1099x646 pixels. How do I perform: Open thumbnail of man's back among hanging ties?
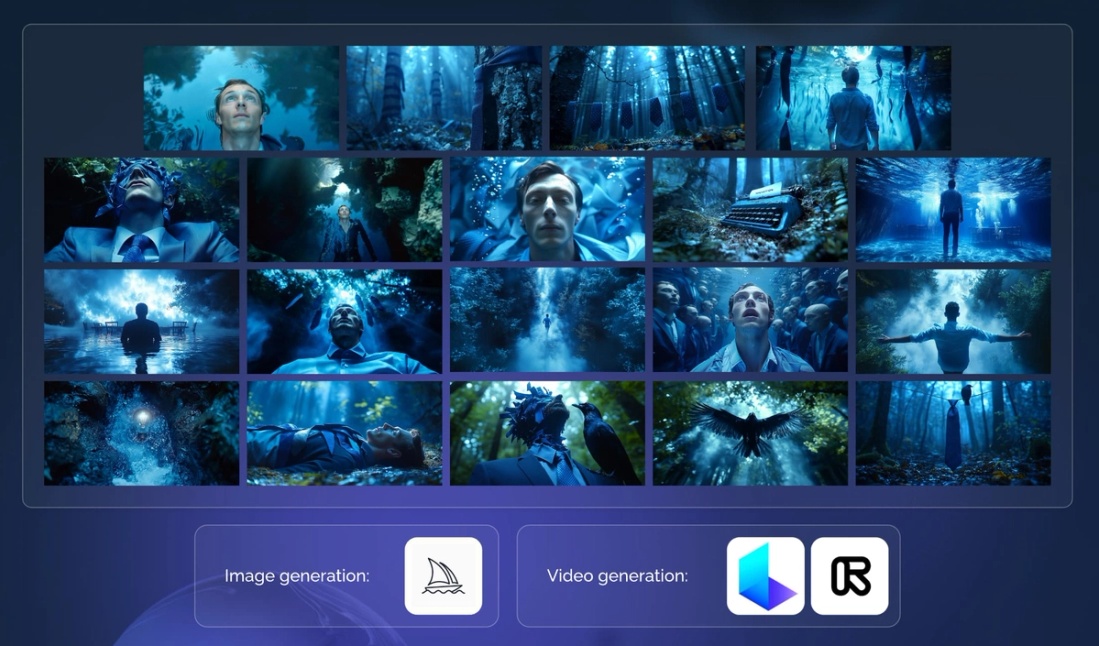pyautogui.click(x=854, y=98)
